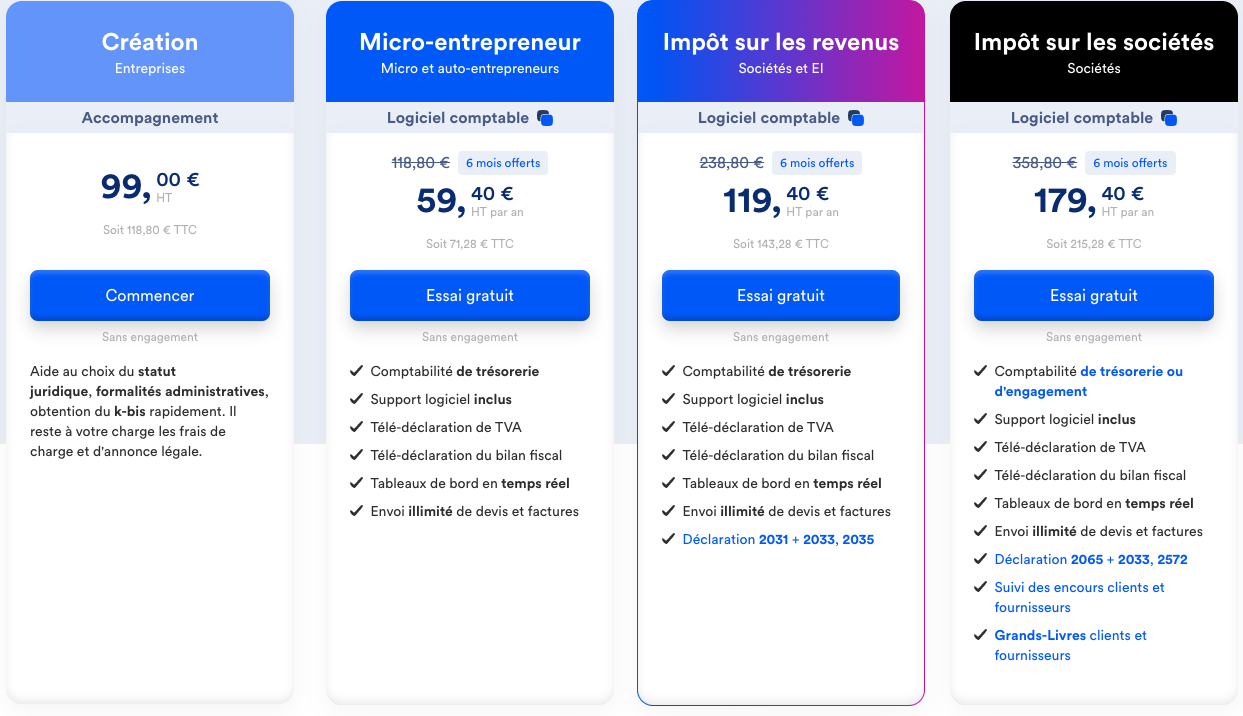Image resolution: width=1243 pixels, height=716 pixels.
Task: Click 6 mois offerts badge on Micro-entrepreneur
Action: tap(503, 163)
